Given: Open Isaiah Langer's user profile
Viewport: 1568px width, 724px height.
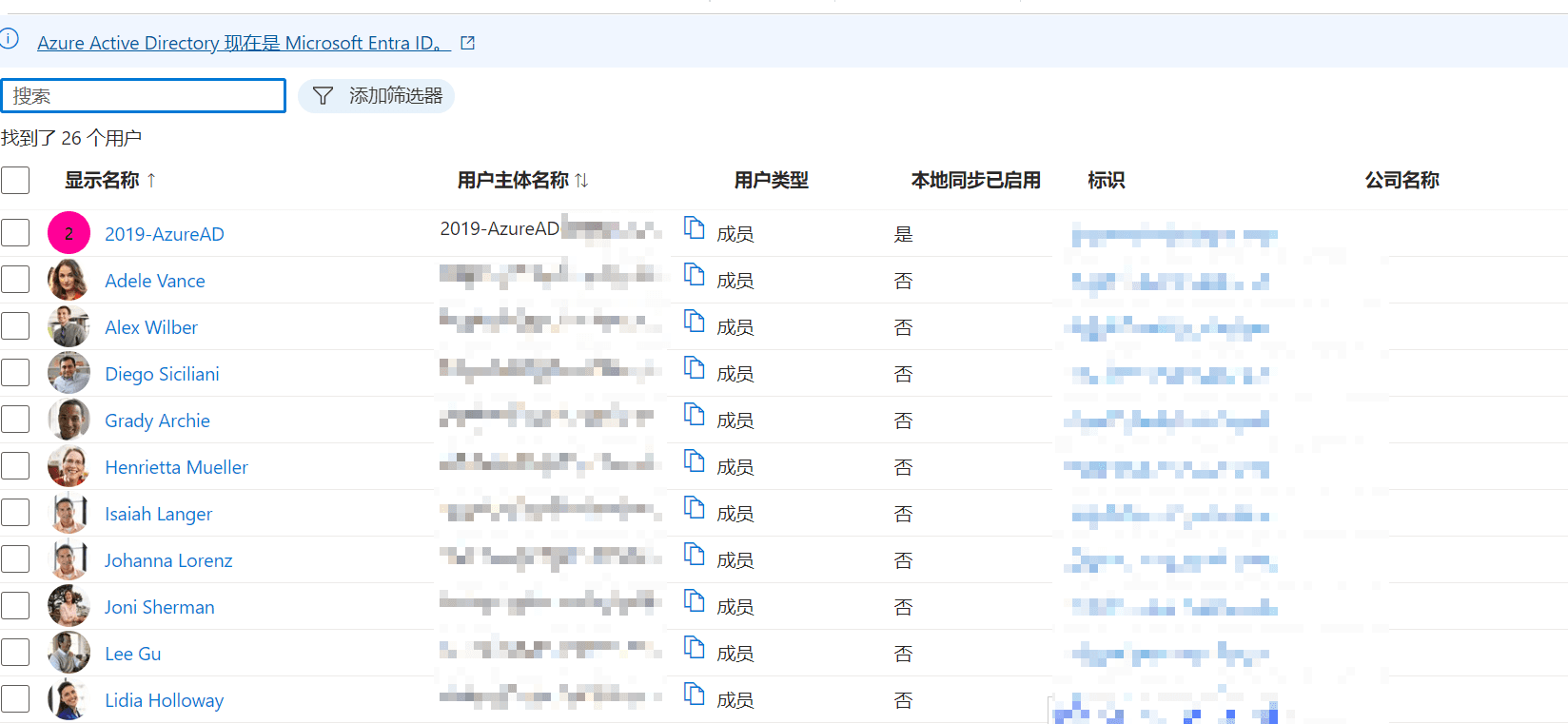Looking at the screenshot, I should [x=158, y=514].
